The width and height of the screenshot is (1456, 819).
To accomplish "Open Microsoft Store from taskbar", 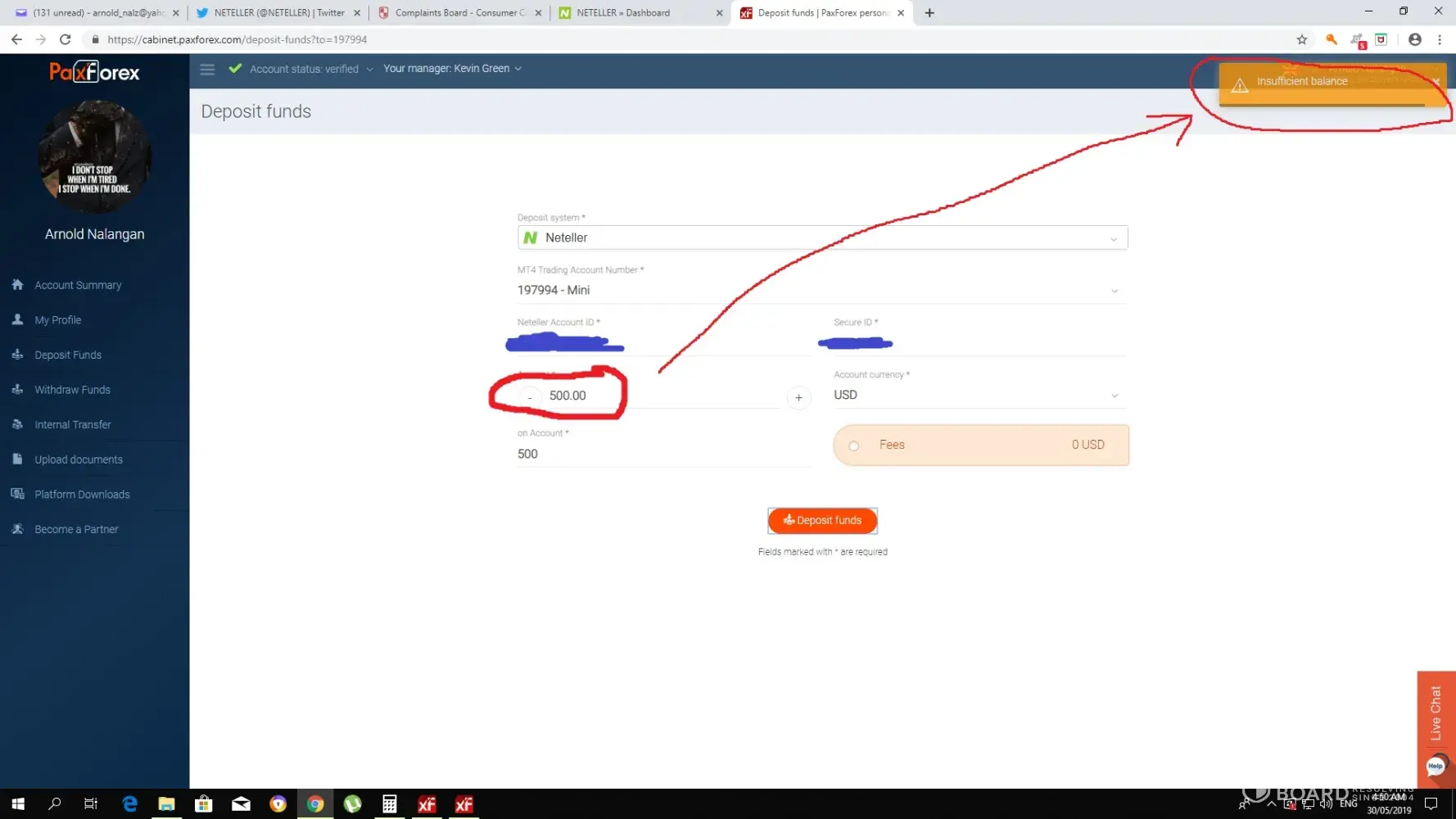I will 203,804.
